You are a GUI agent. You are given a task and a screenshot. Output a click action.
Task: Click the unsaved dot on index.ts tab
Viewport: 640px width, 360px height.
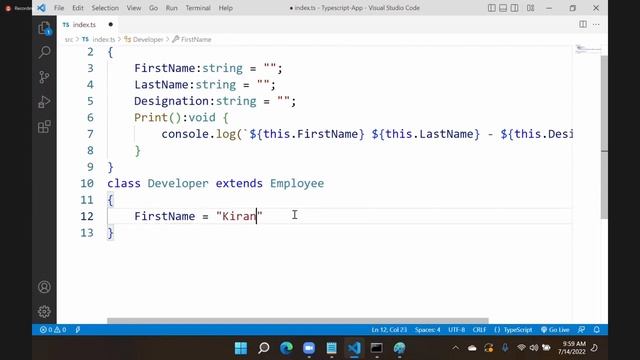pyautogui.click(x=111, y=24)
